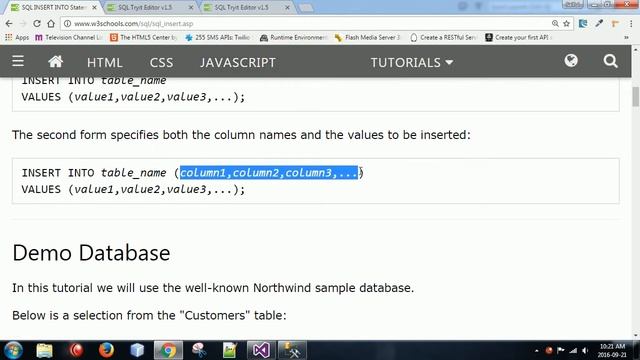
Task: Open a new browser tab
Action: click(306, 8)
